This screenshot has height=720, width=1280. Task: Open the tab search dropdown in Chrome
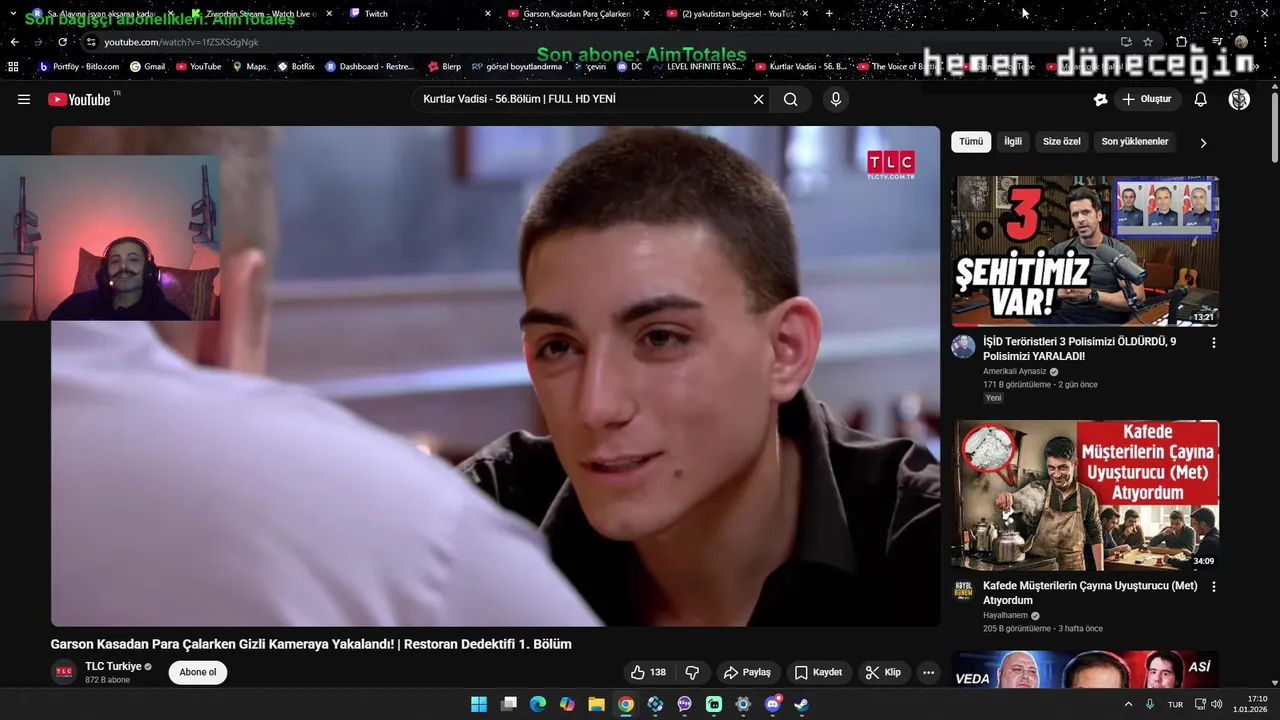[x=13, y=14]
